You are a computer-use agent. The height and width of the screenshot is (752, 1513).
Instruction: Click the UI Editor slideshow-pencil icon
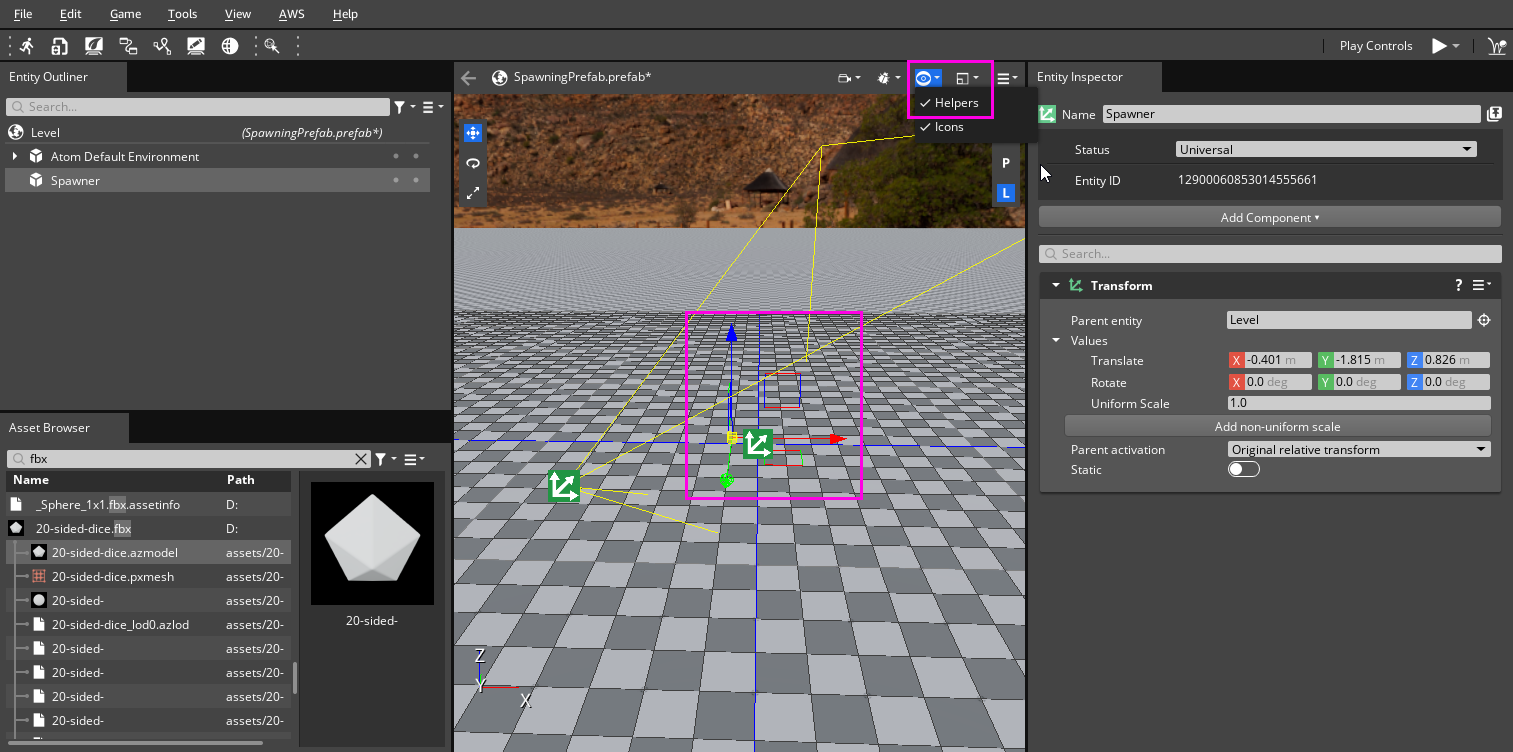click(x=195, y=45)
